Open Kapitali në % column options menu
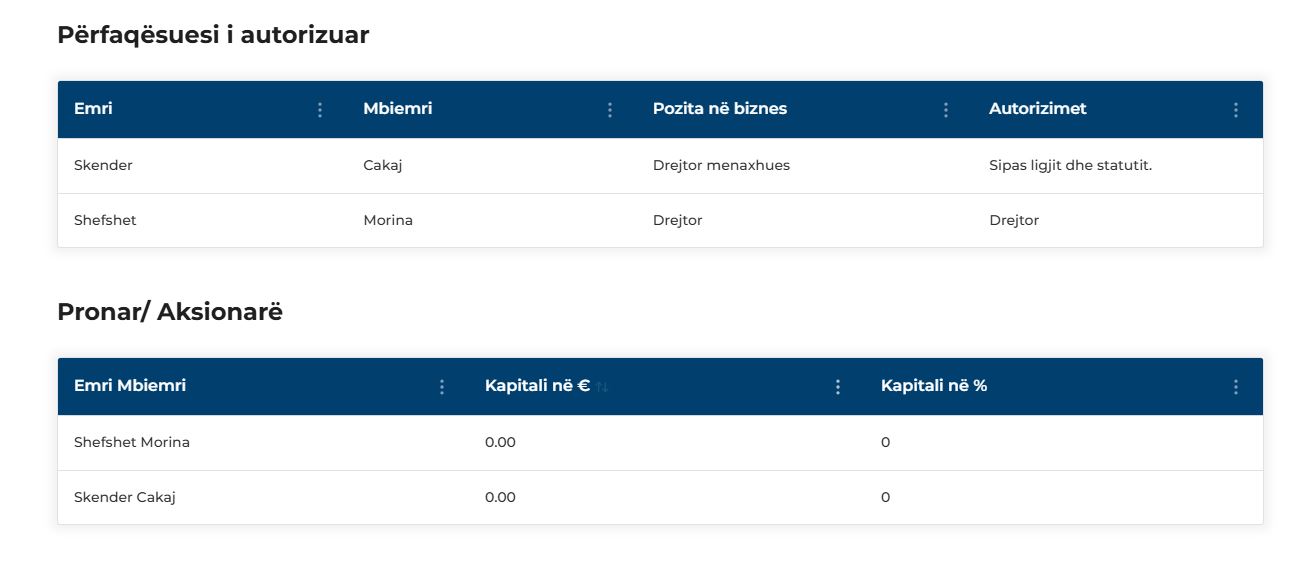 tap(1236, 387)
